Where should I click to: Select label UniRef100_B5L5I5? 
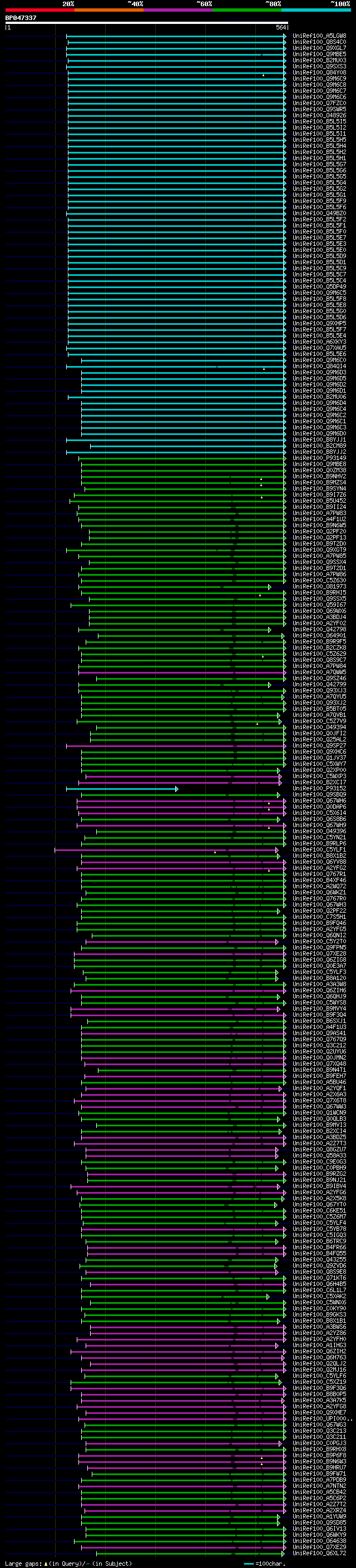(x=319, y=122)
